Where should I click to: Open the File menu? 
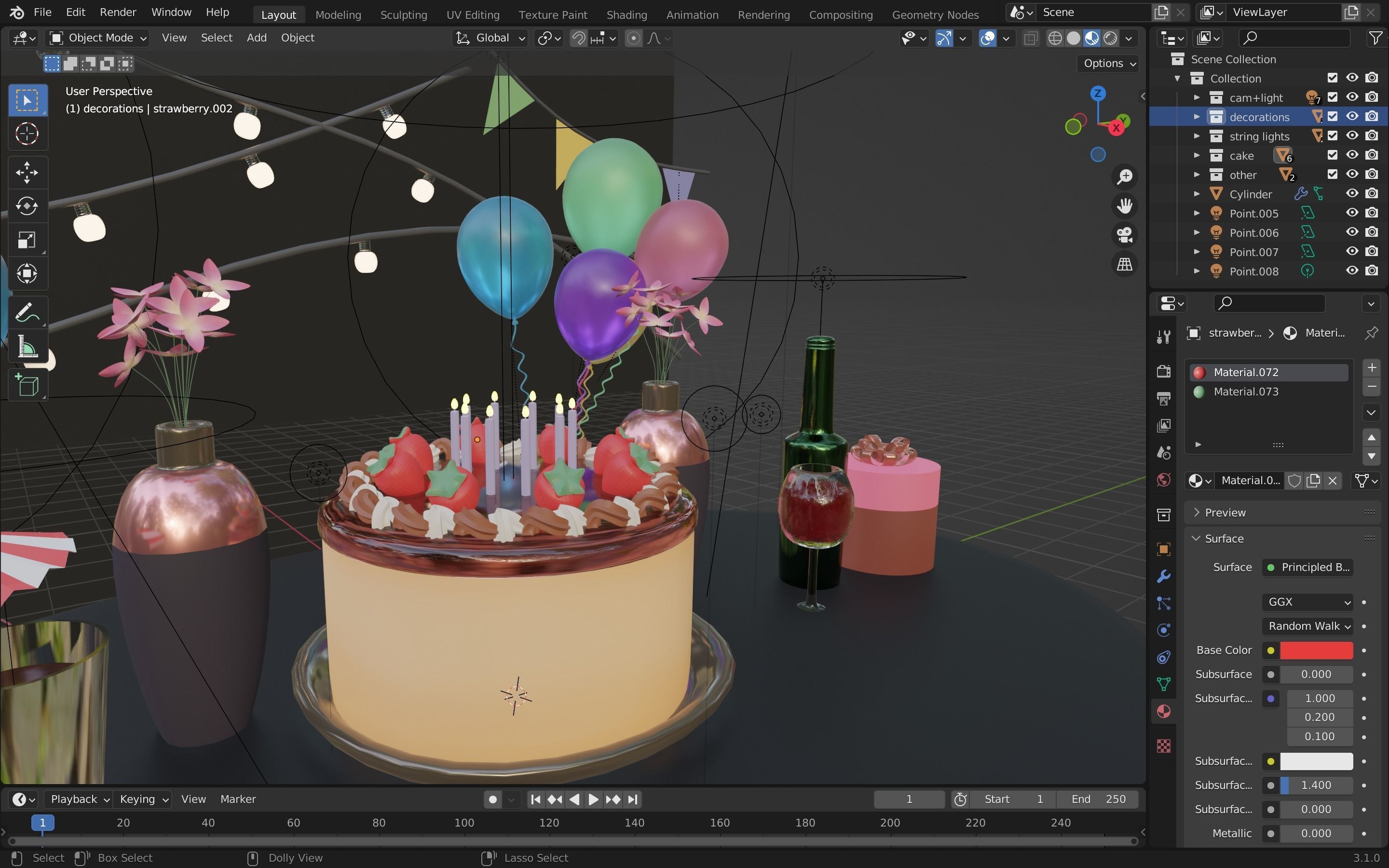tap(42, 12)
